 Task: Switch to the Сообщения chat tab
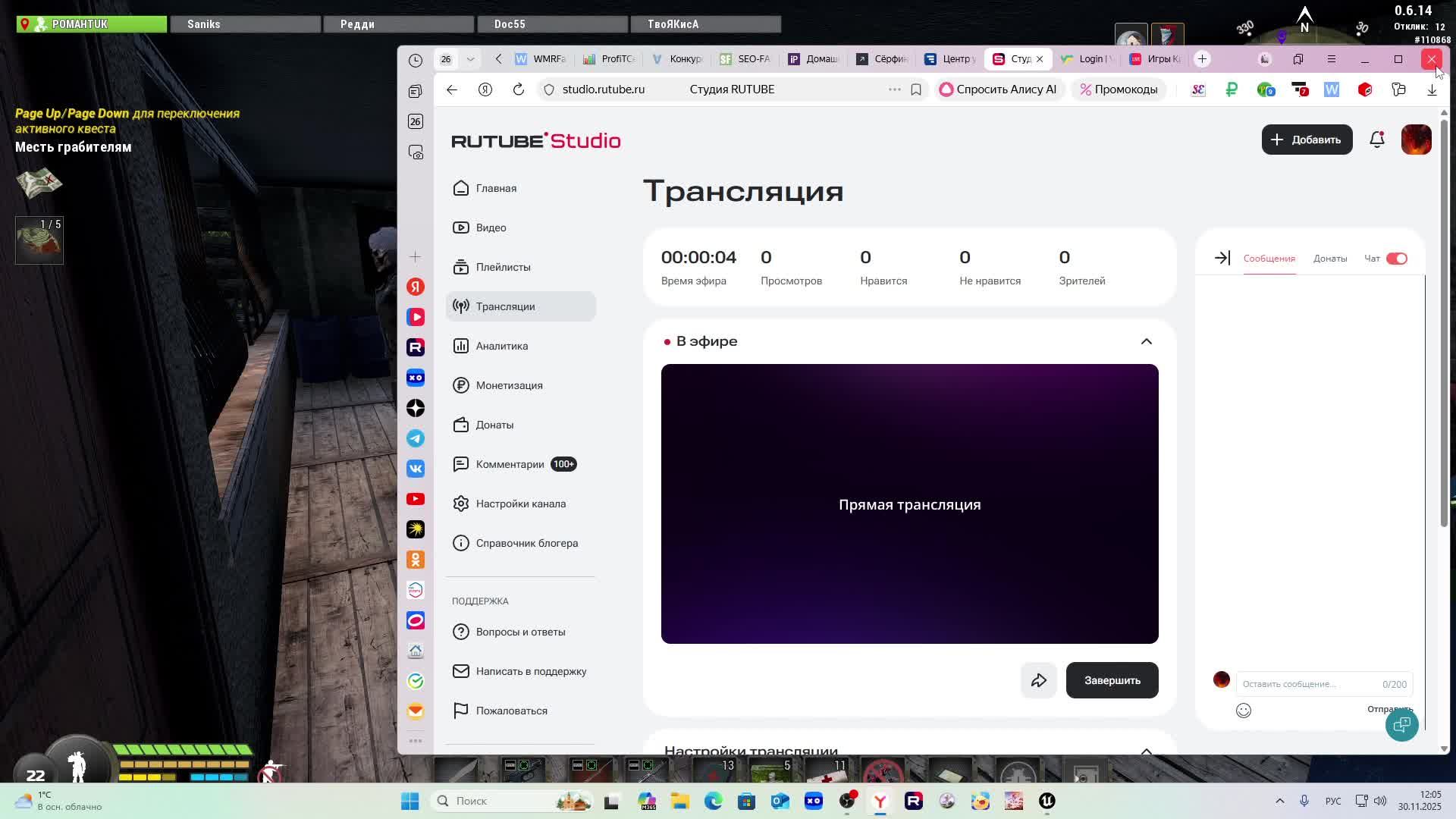[1269, 258]
